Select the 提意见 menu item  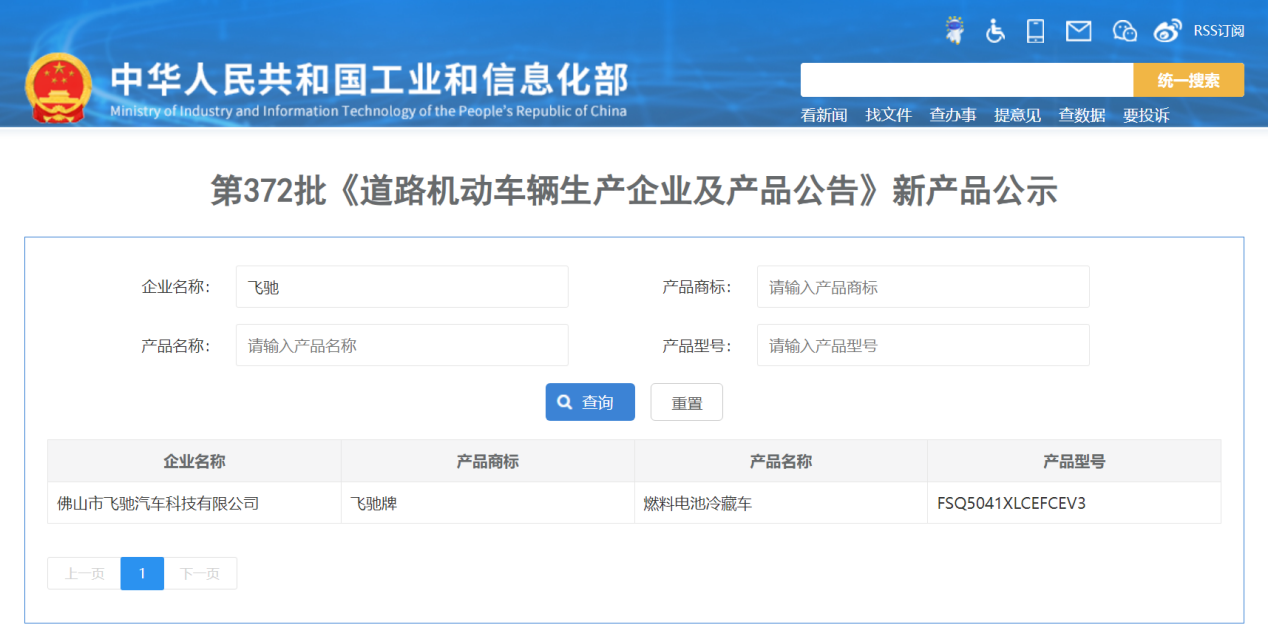click(1018, 115)
